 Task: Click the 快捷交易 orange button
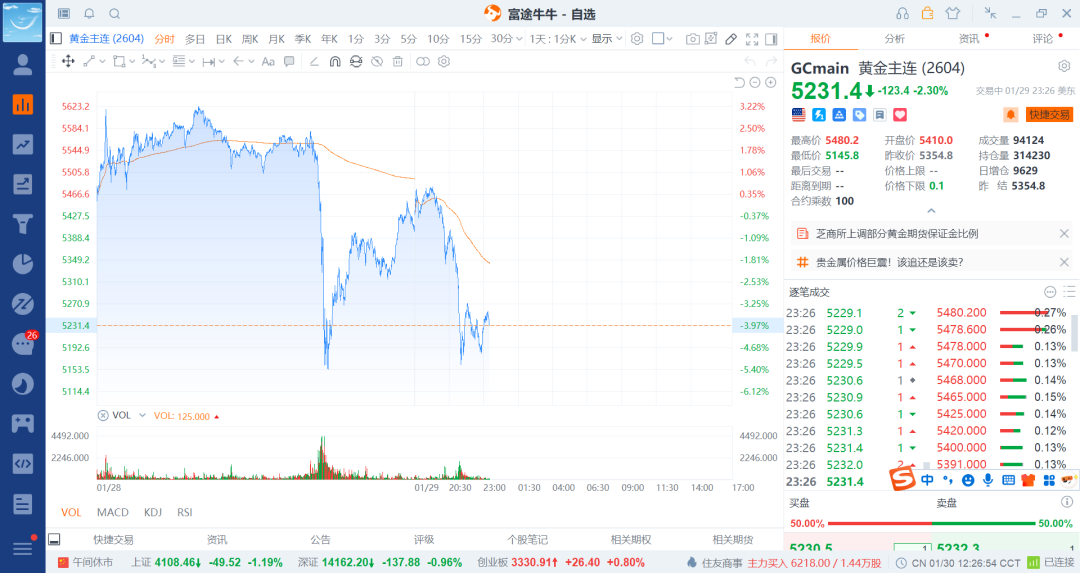[1049, 114]
